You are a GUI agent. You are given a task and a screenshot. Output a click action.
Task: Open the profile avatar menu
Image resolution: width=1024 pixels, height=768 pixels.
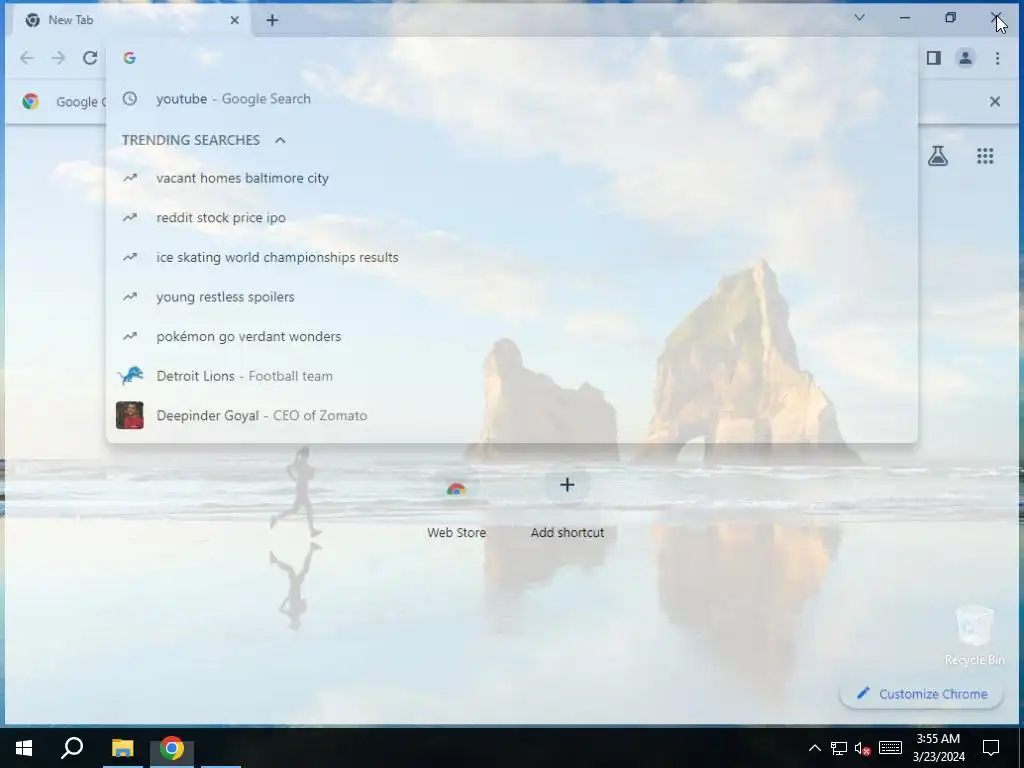[x=965, y=58]
